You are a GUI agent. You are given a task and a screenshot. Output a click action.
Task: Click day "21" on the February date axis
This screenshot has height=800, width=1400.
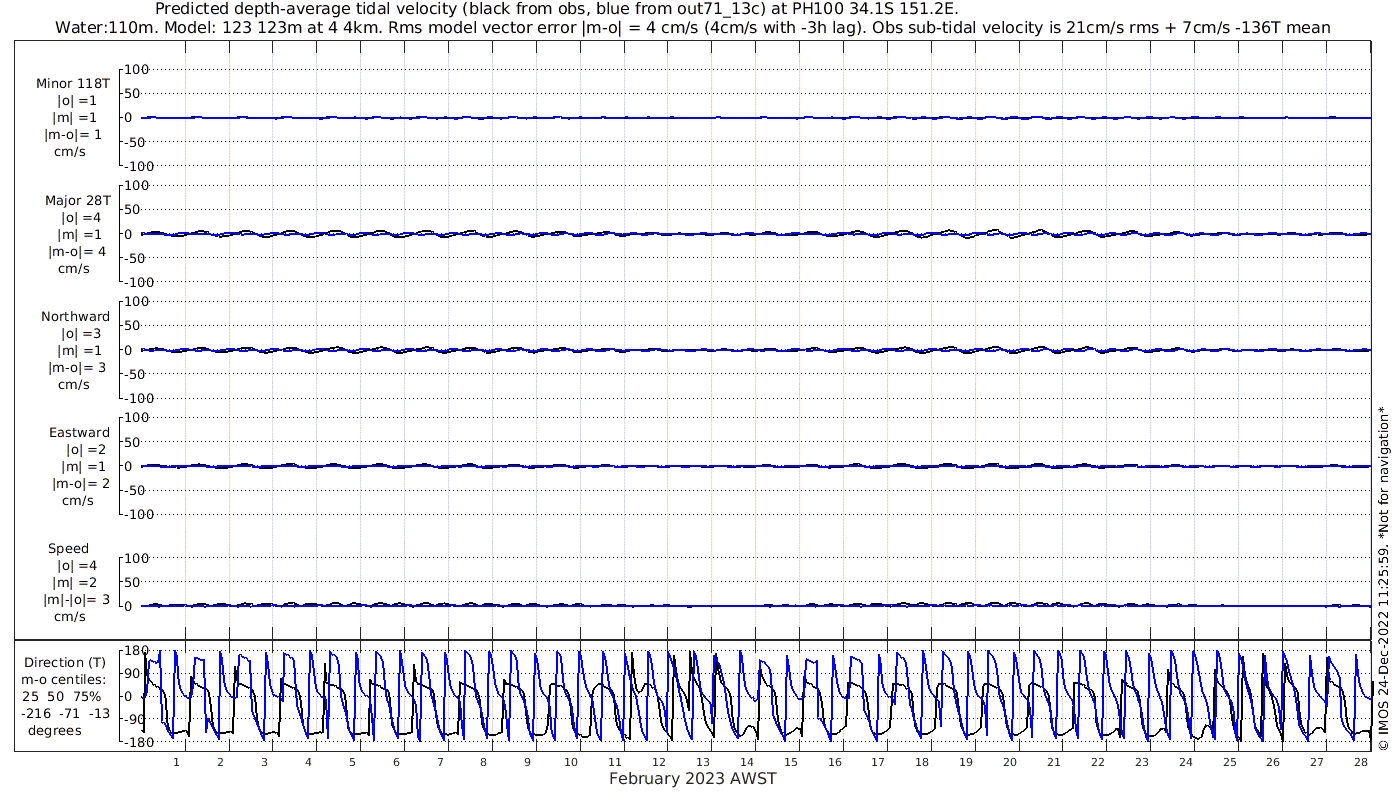1053,762
